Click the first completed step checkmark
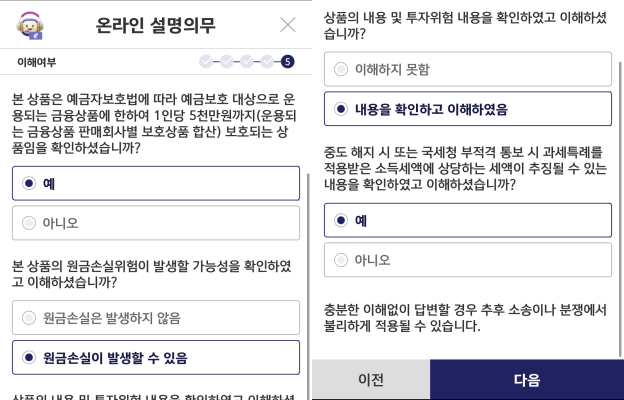The image size is (624, 400). (206, 62)
